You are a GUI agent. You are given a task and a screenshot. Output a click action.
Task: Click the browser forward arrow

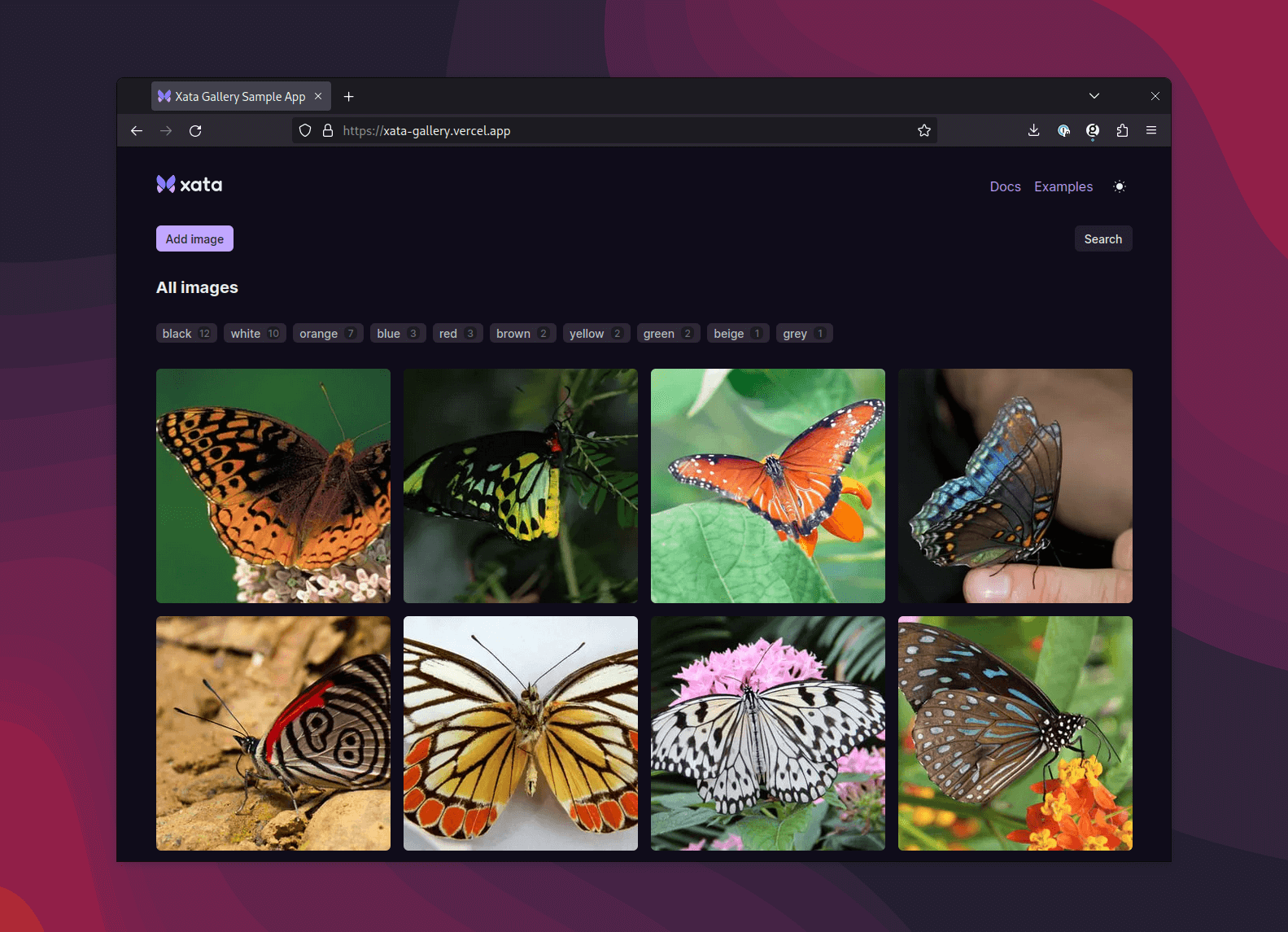point(166,131)
